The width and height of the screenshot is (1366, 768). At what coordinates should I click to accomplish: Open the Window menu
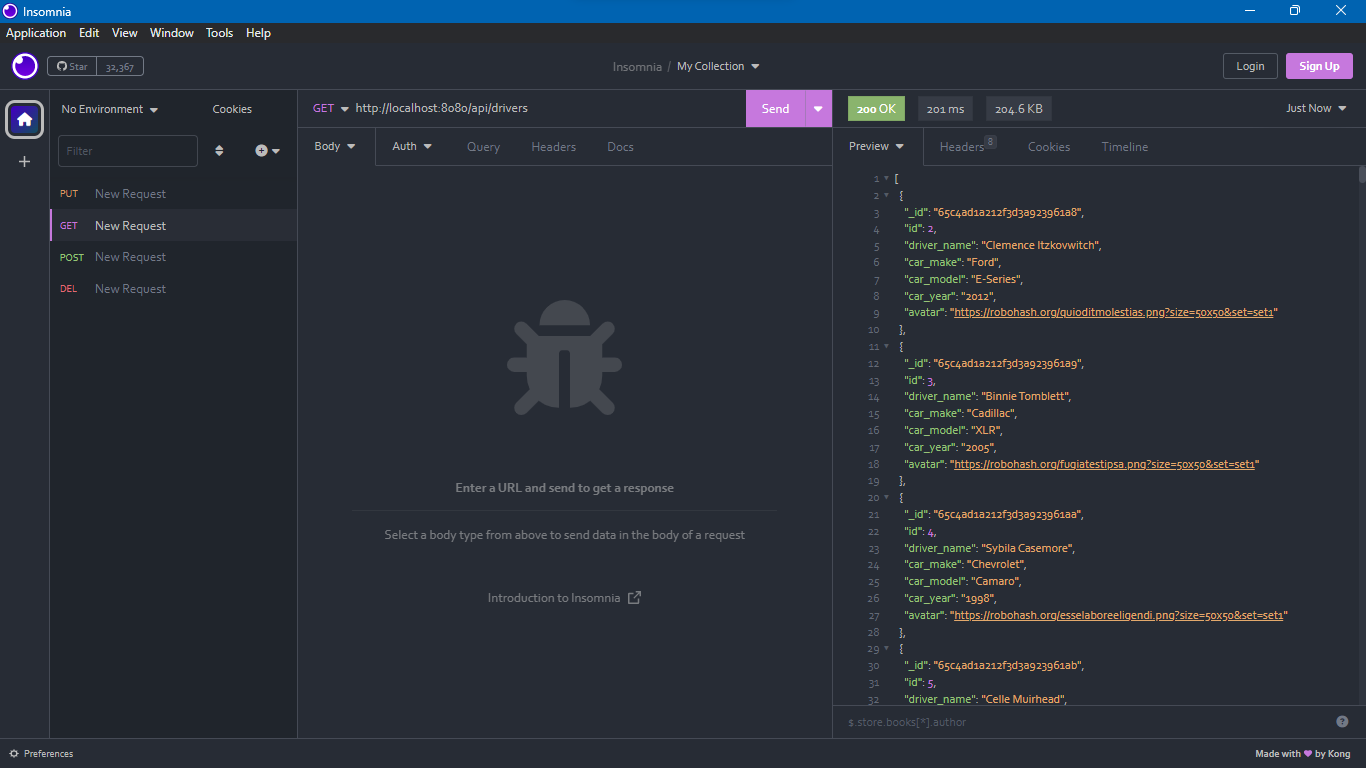click(x=172, y=33)
